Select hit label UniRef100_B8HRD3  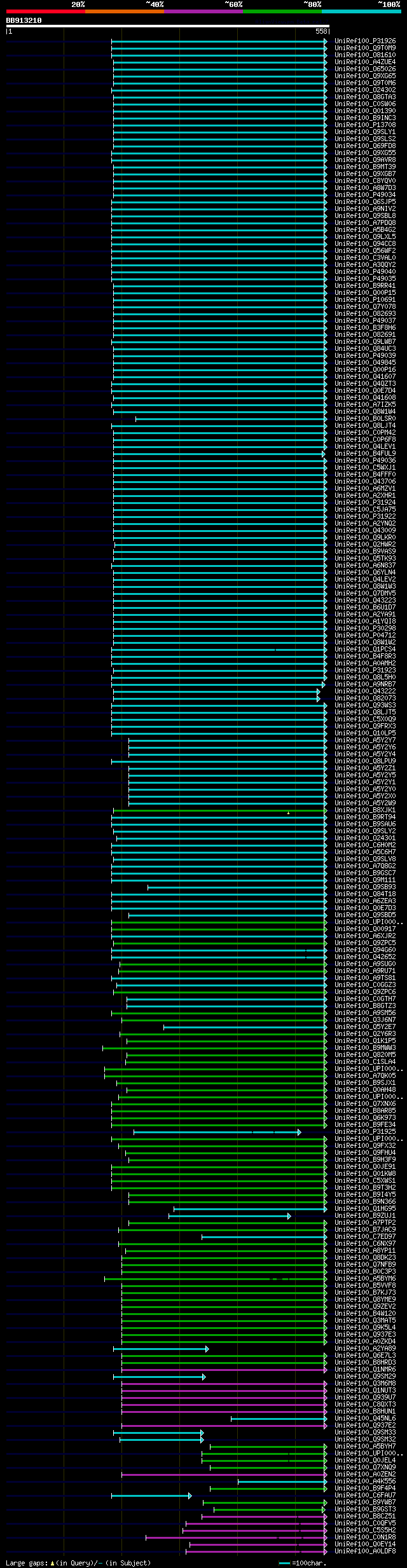point(365,1362)
